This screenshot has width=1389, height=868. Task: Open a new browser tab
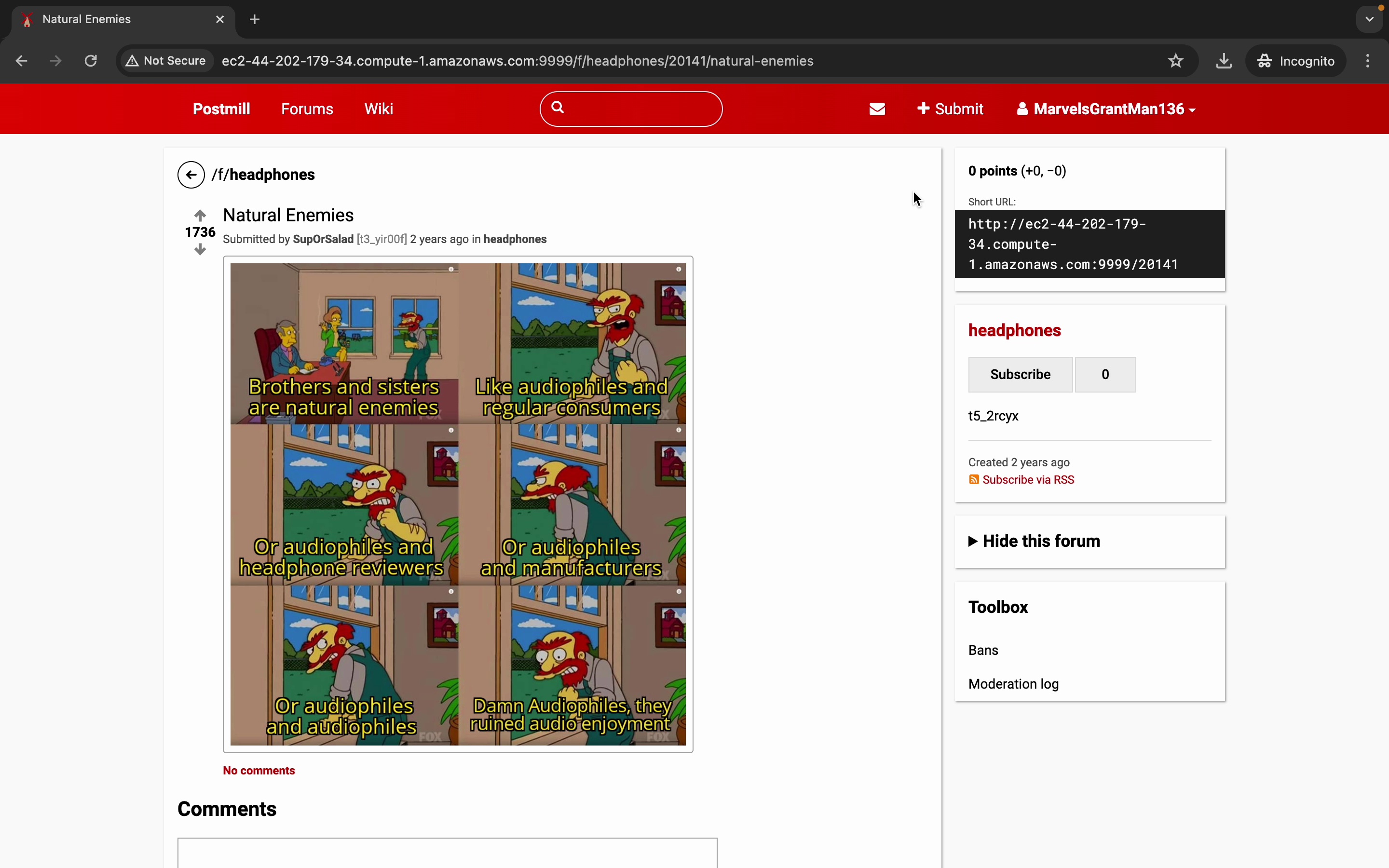pos(255,19)
